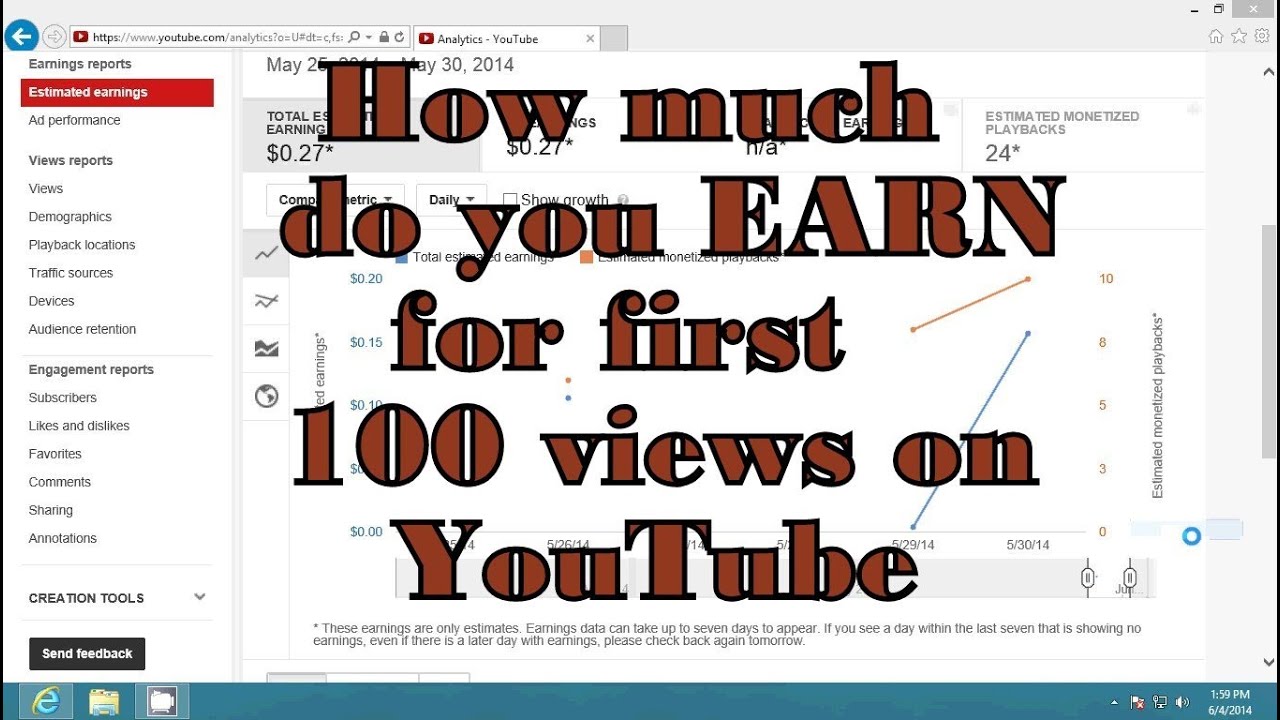Click the active recording app in the taskbar
The width and height of the screenshot is (1280, 720).
click(162, 702)
